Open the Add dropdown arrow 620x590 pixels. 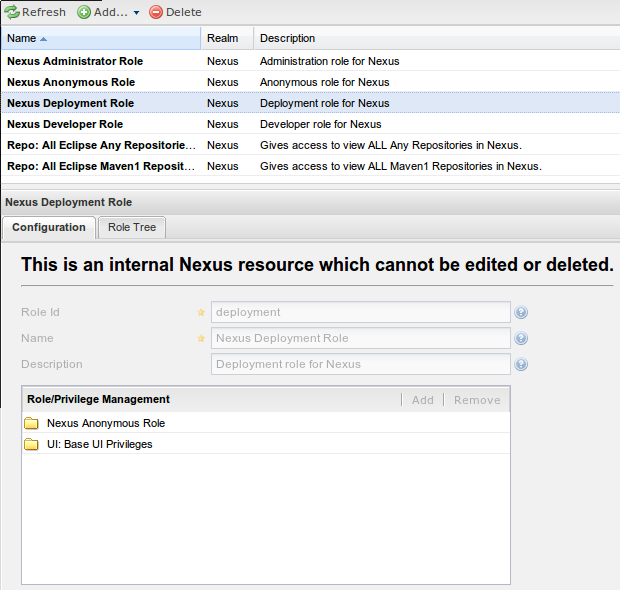[x=136, y=13]
